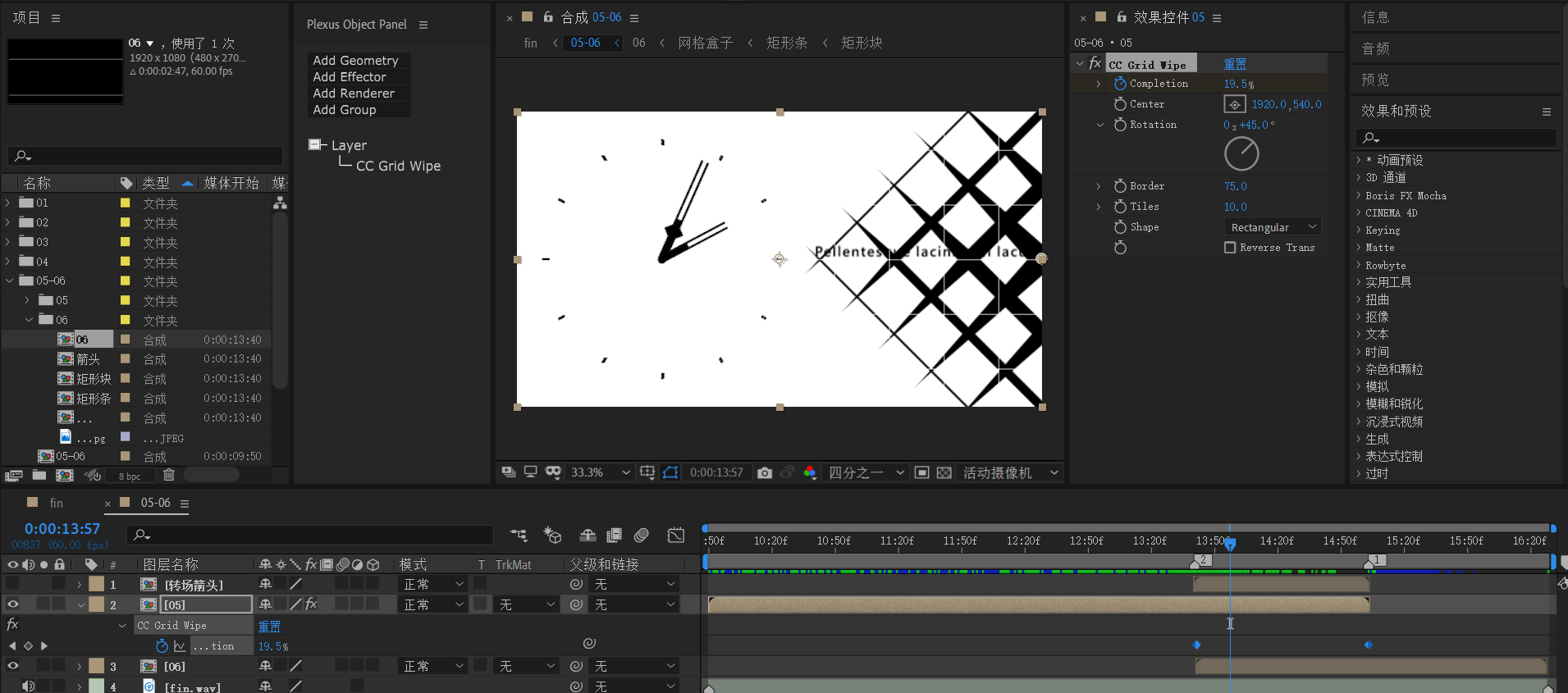Image resolution: width=1568 pixels, height=693 pixels.
Task: Open the 音频 panel tab
Action: coord(1375,48)
